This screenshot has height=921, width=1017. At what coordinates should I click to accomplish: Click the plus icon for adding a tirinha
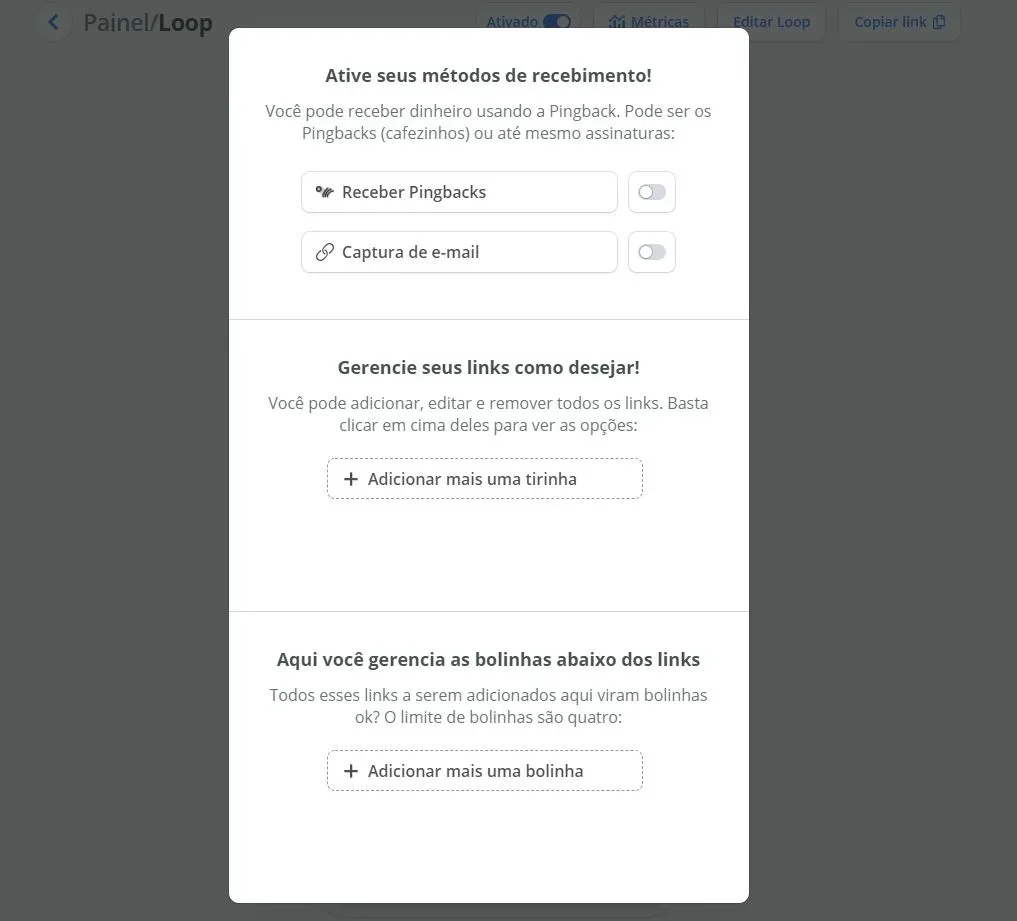(x=351, y=479)
